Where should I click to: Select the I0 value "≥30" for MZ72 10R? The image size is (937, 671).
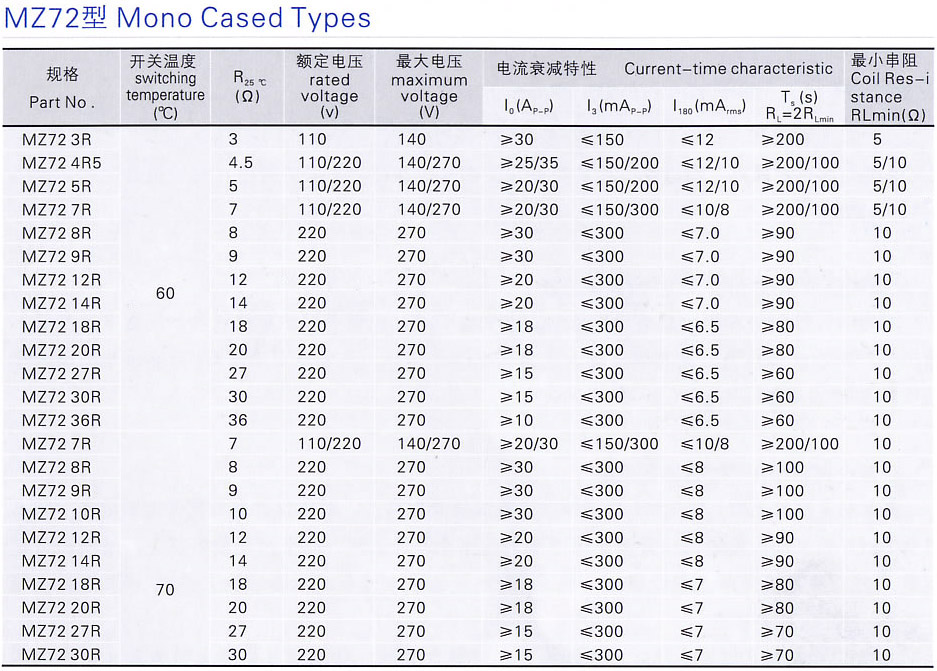517,514
